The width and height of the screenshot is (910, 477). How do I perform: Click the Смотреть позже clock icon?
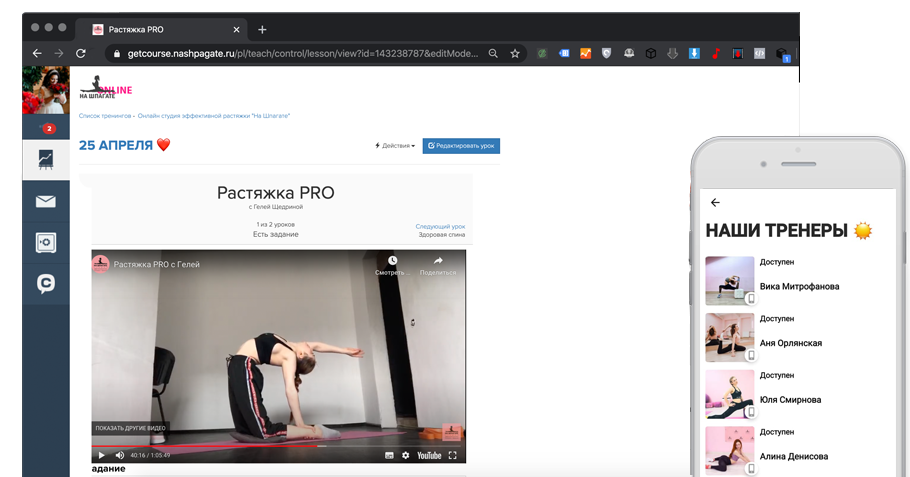(x=393, y=261)
